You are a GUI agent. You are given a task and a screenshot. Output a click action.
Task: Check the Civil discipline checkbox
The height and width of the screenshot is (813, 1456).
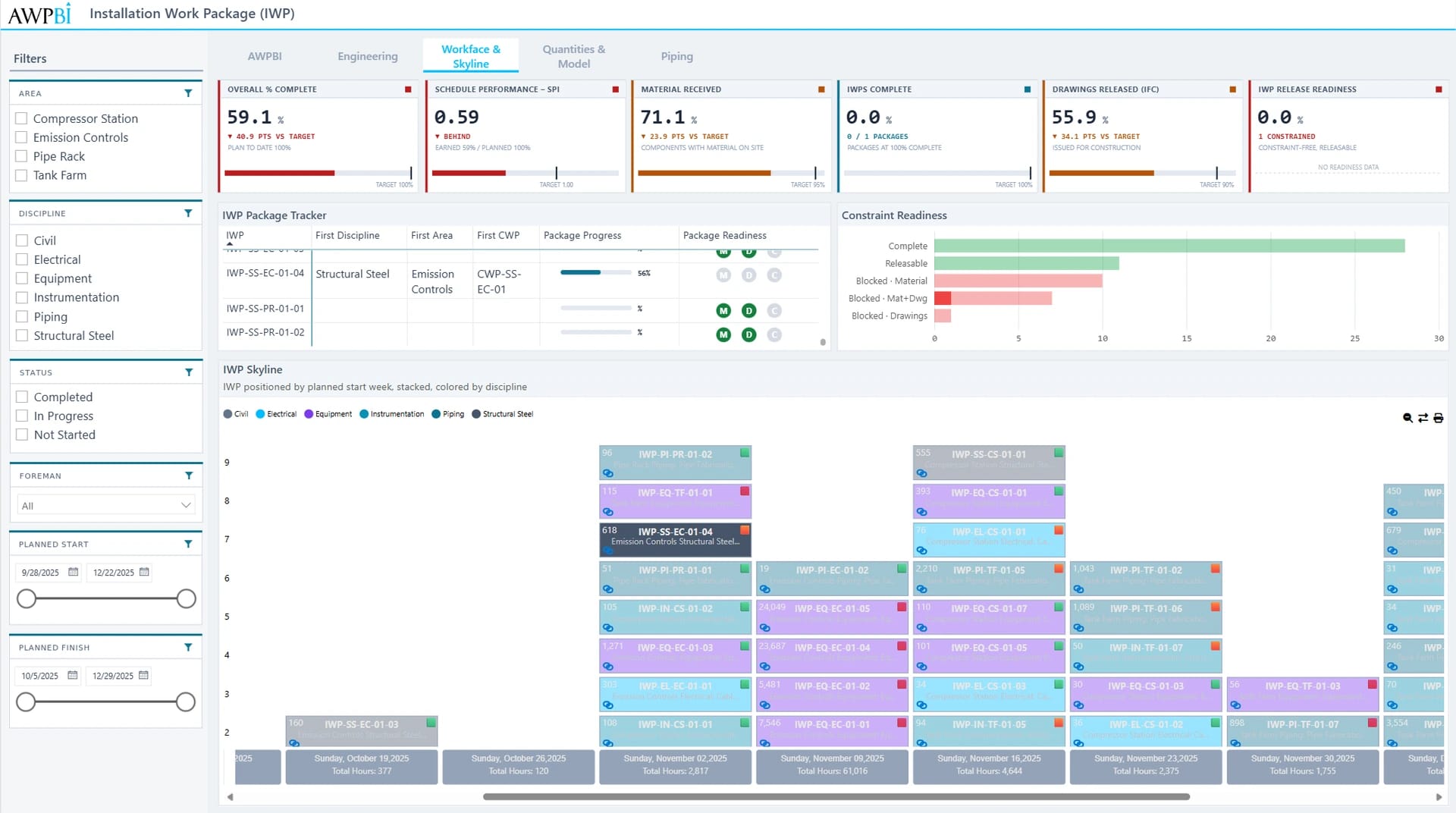coord(22,240)
